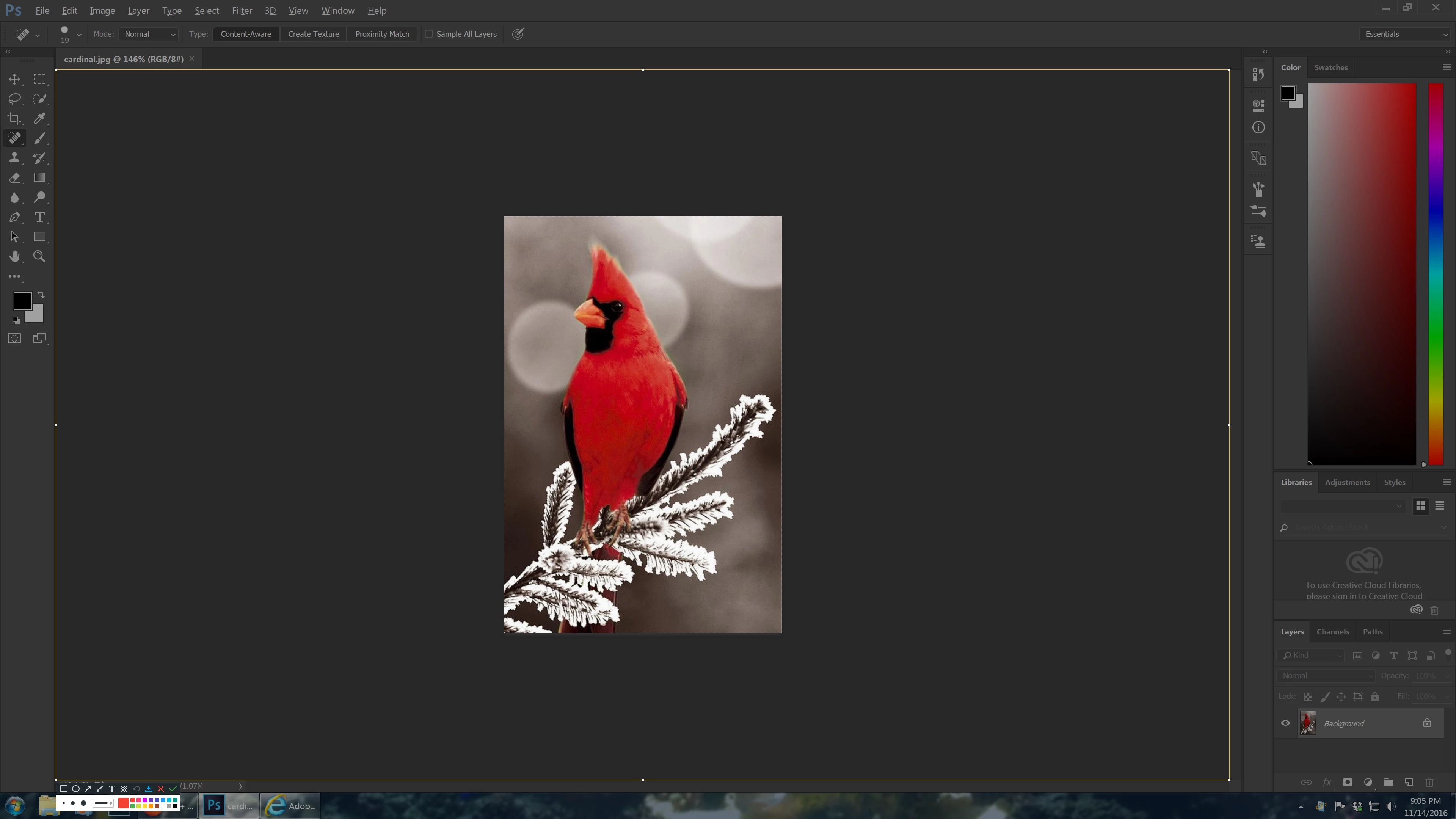This screenshot has width=1456, height=819.
Task: Click the Create new layer icon
Action: point(1409,782)
